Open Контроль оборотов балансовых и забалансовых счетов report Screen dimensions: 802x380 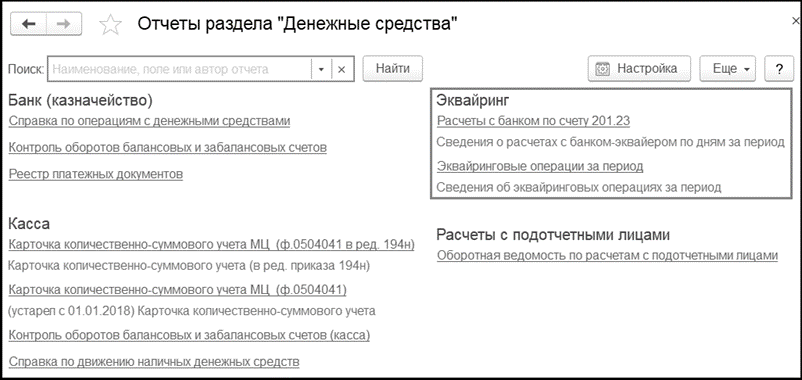(x=168, y=148)
